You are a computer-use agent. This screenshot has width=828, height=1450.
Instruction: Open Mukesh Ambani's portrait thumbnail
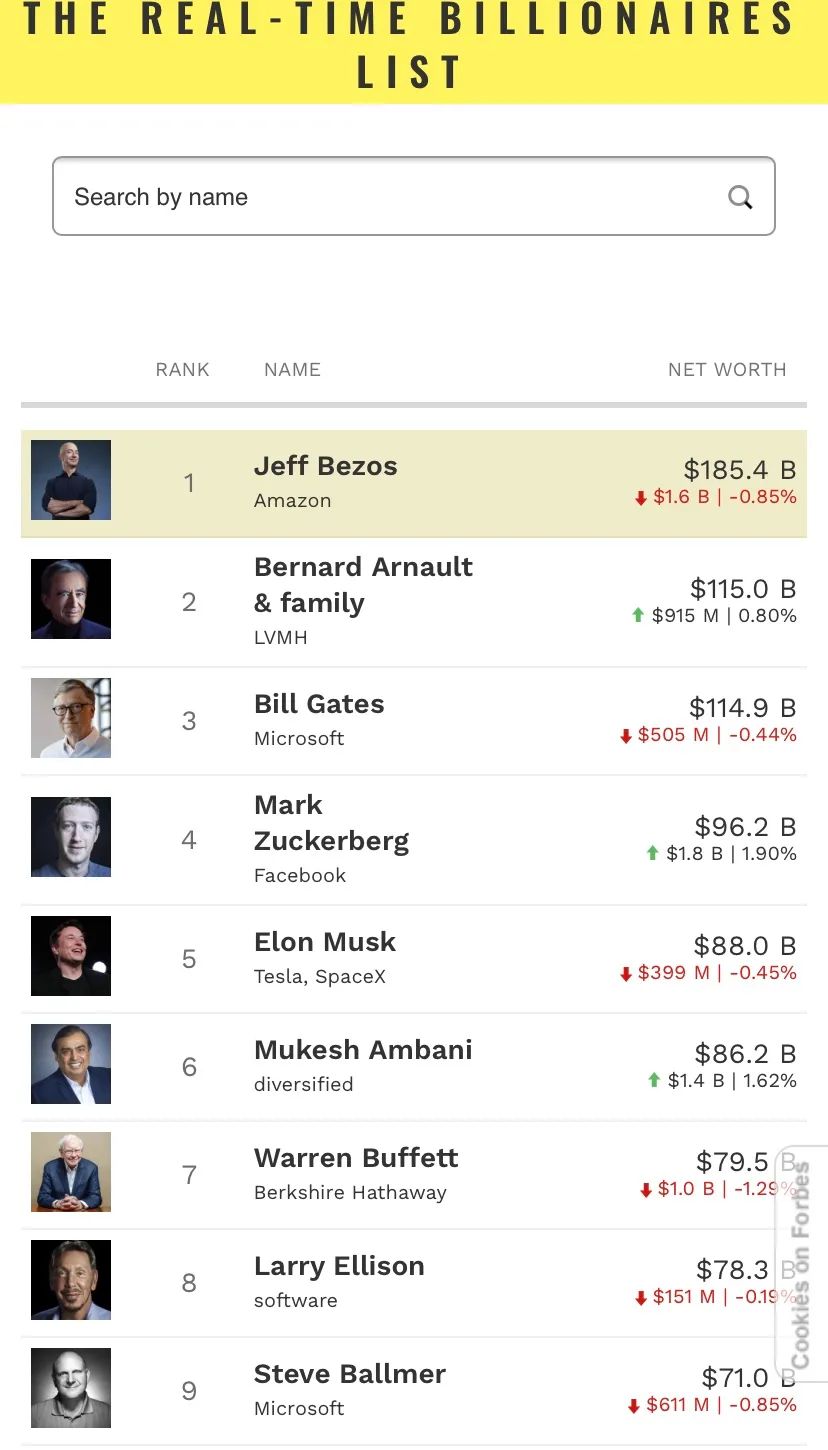click(x=71, y=1064)
